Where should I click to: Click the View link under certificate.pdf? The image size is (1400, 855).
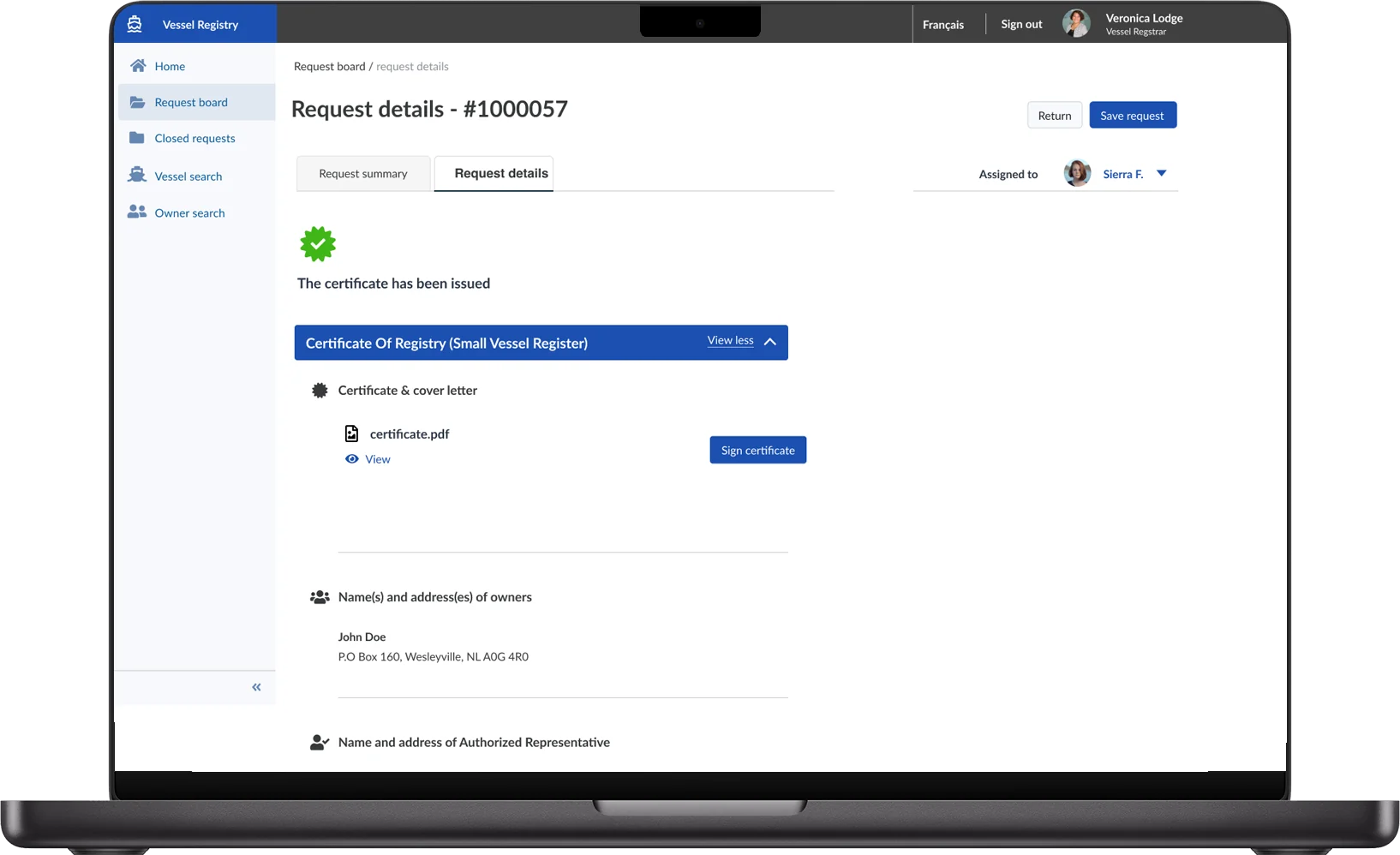coord(378,459)
